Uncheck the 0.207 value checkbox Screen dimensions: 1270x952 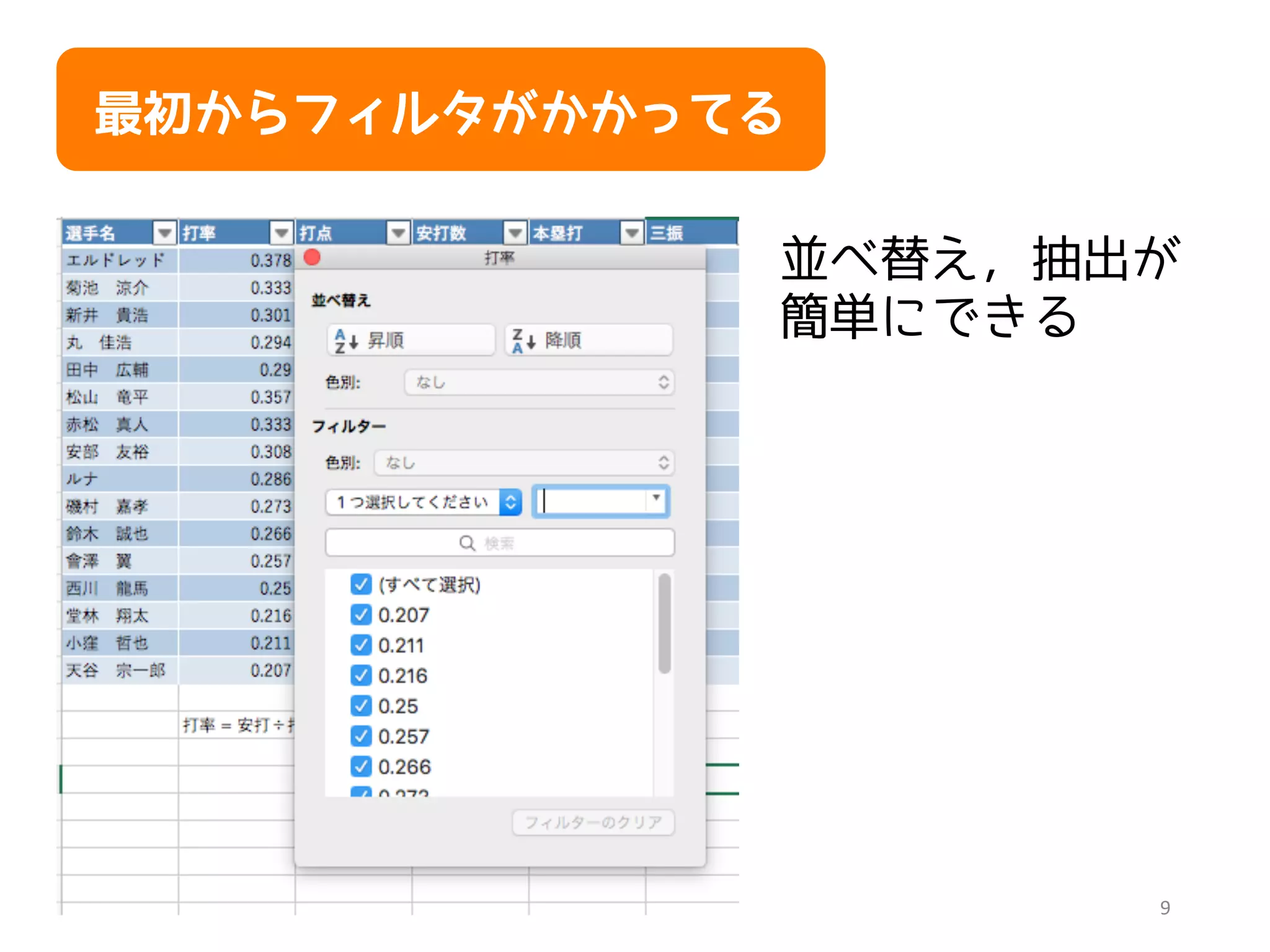(x=361, y=615)
